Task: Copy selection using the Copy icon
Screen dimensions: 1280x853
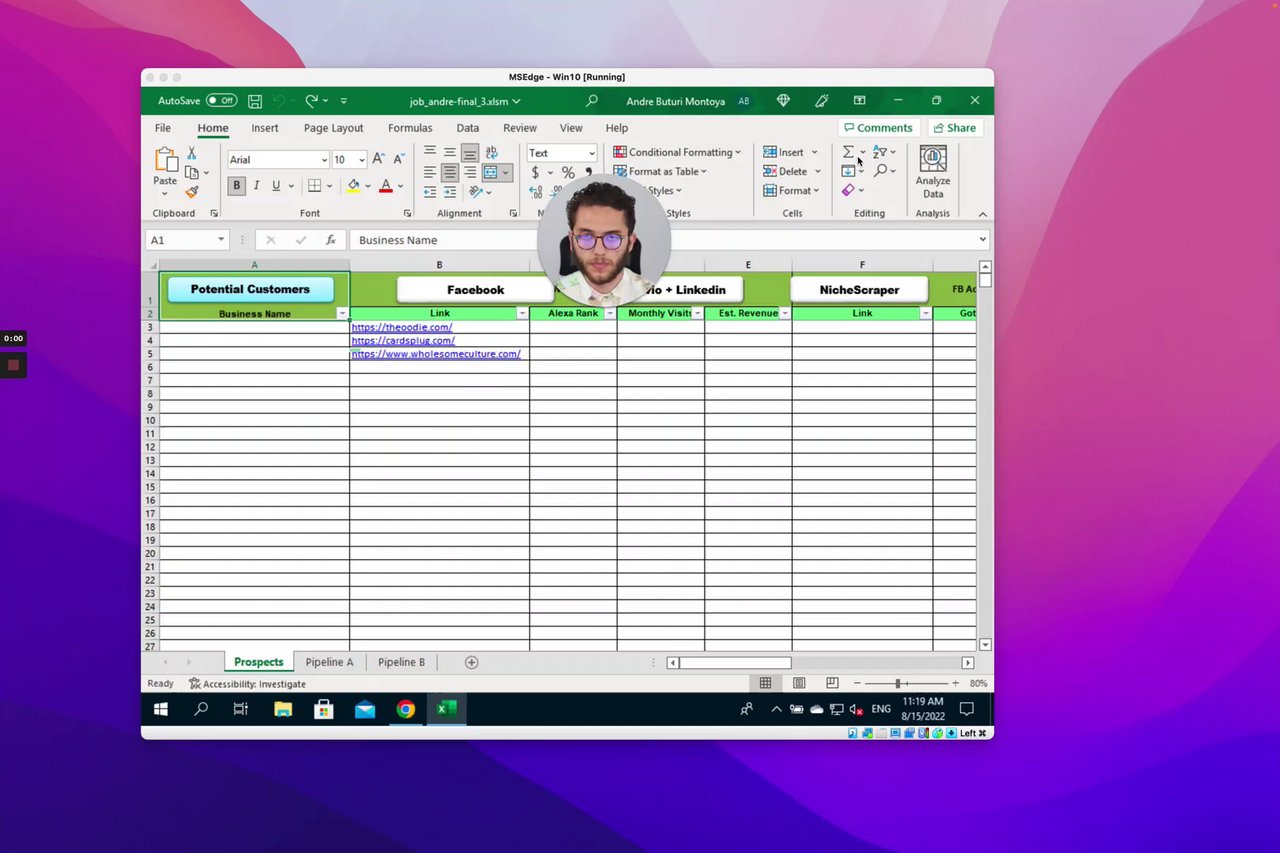Action: (192, 172)
